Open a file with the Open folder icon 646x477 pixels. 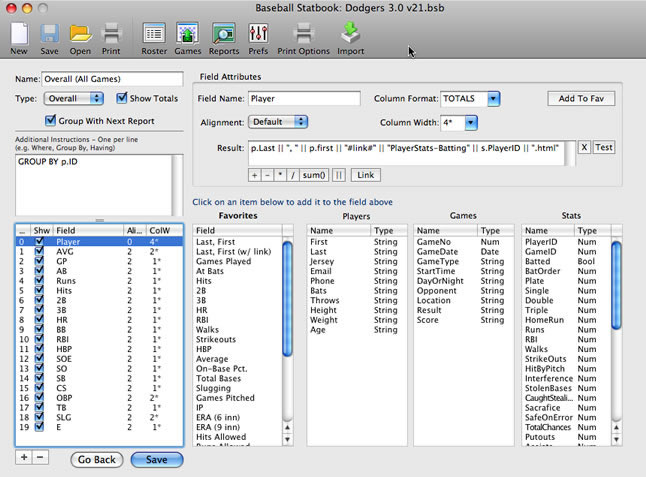tap(80, 34)
